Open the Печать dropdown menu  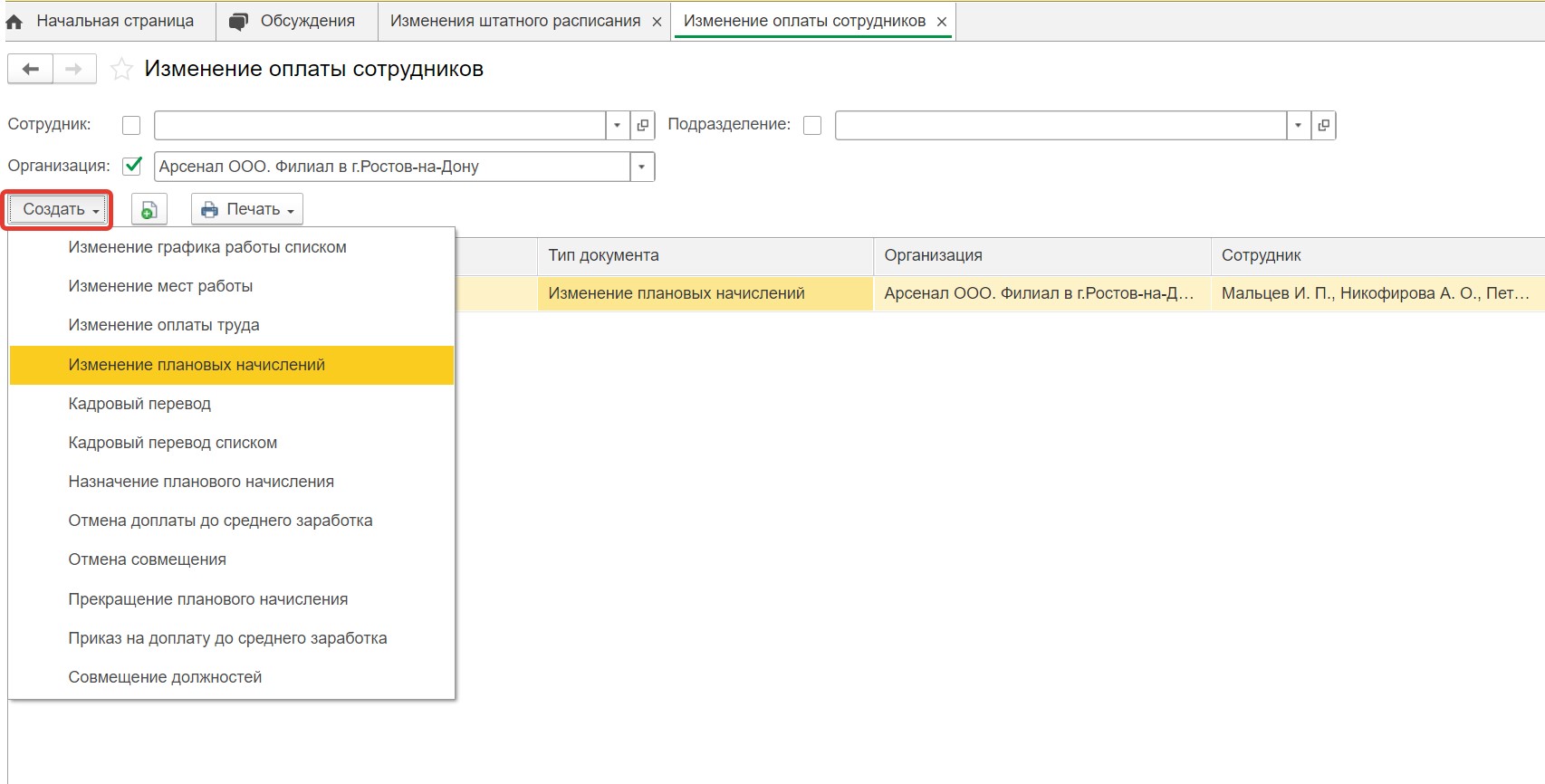tap(247, 209)
